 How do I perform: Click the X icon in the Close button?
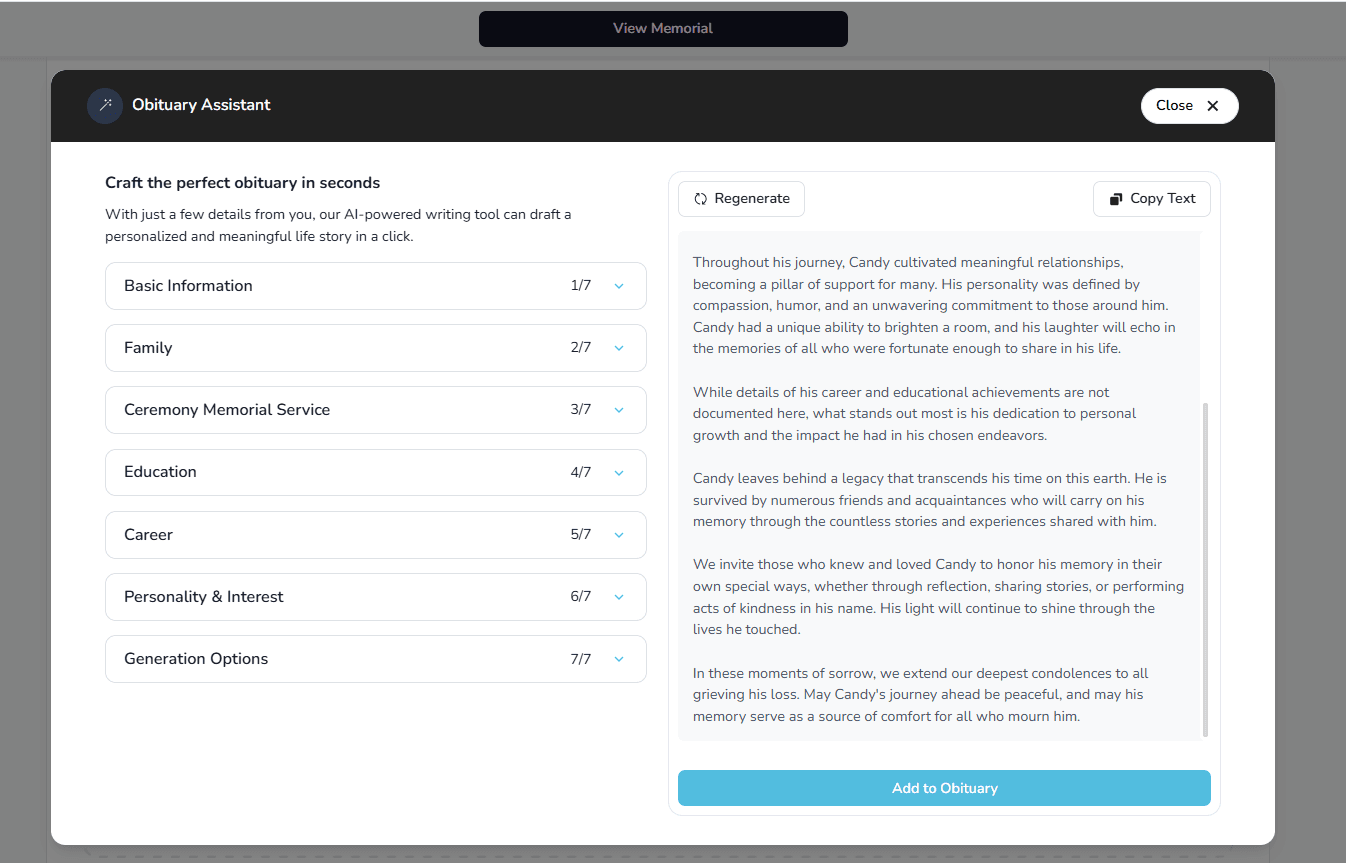click(x=1212, y=105)
